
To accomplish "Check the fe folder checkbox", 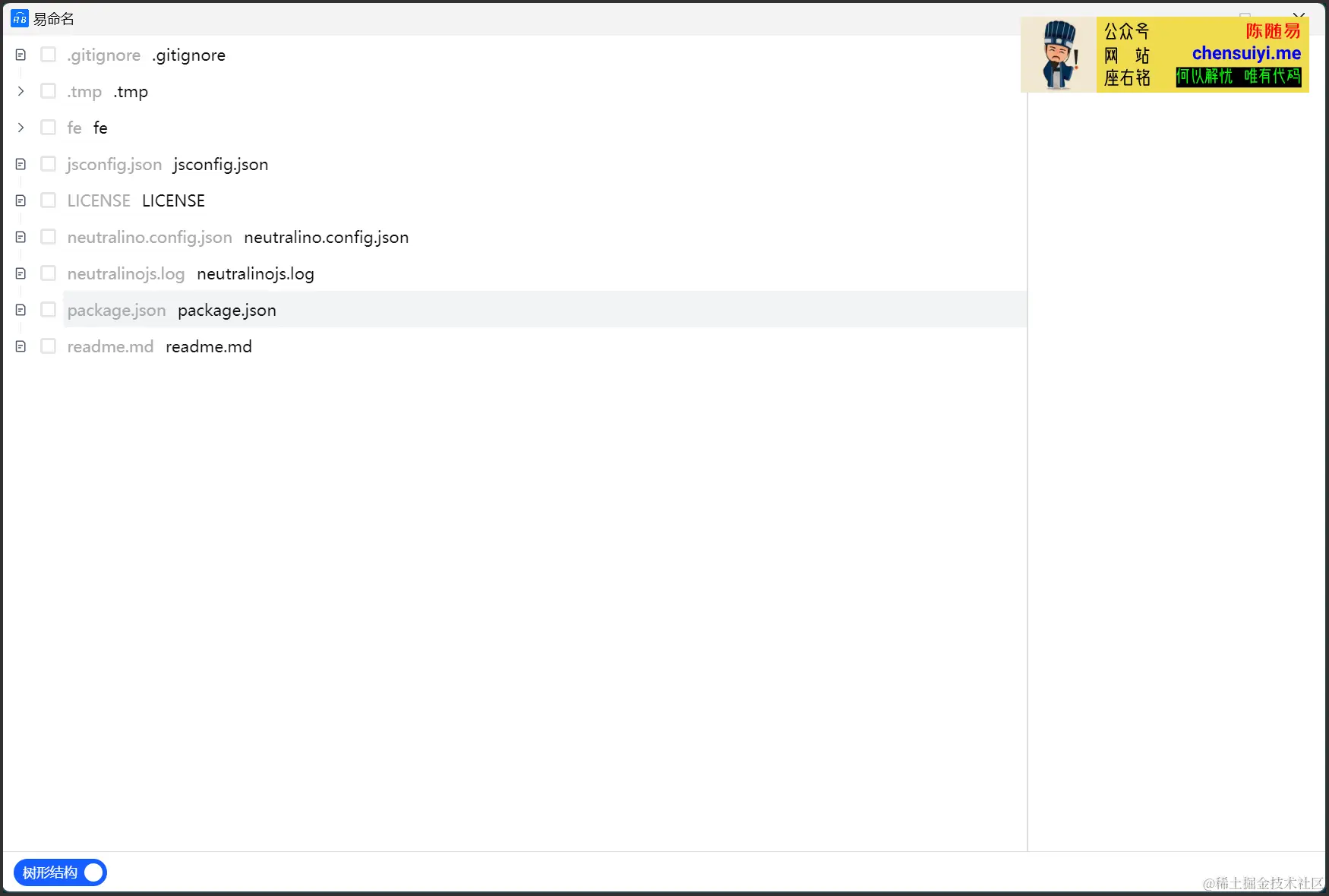I will [x=48, y=128].
